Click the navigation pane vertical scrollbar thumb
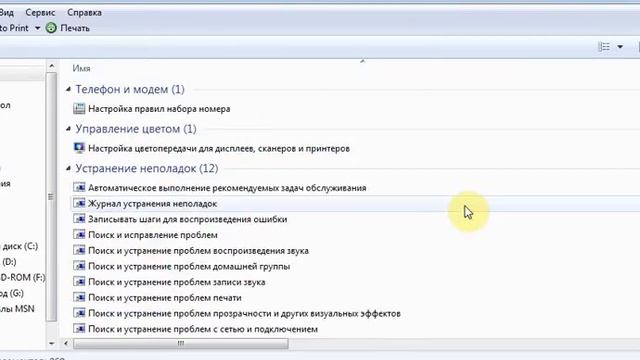This screenshot has width=640, height=360. 51,197
